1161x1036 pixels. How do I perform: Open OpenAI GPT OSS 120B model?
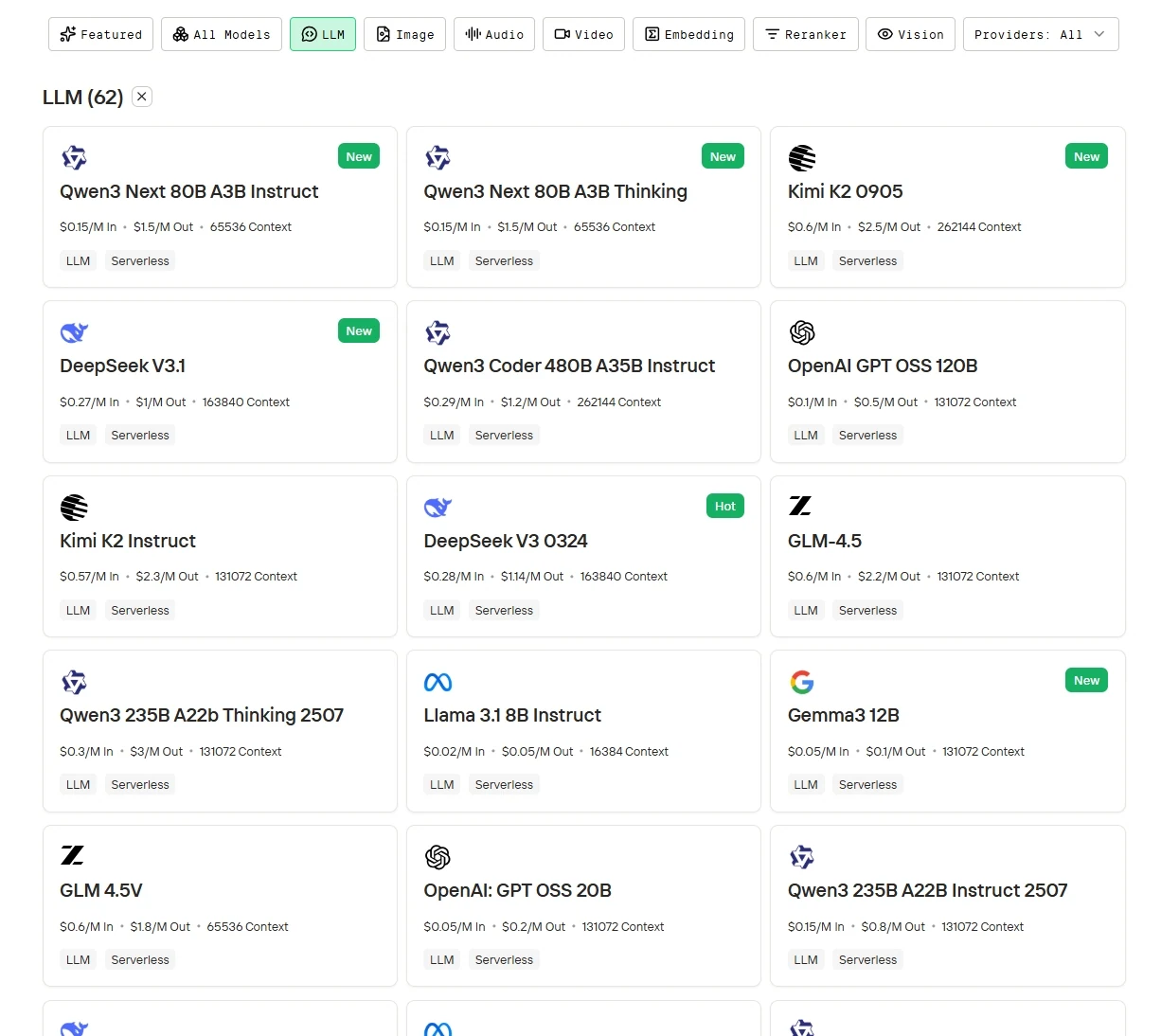click(883, 366)
